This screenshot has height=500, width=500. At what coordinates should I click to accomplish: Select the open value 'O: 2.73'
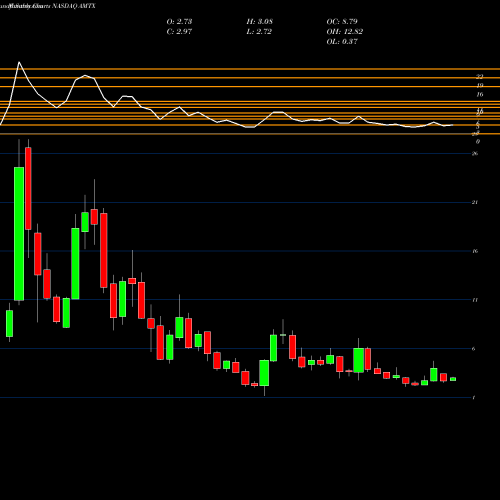[179, 21]
